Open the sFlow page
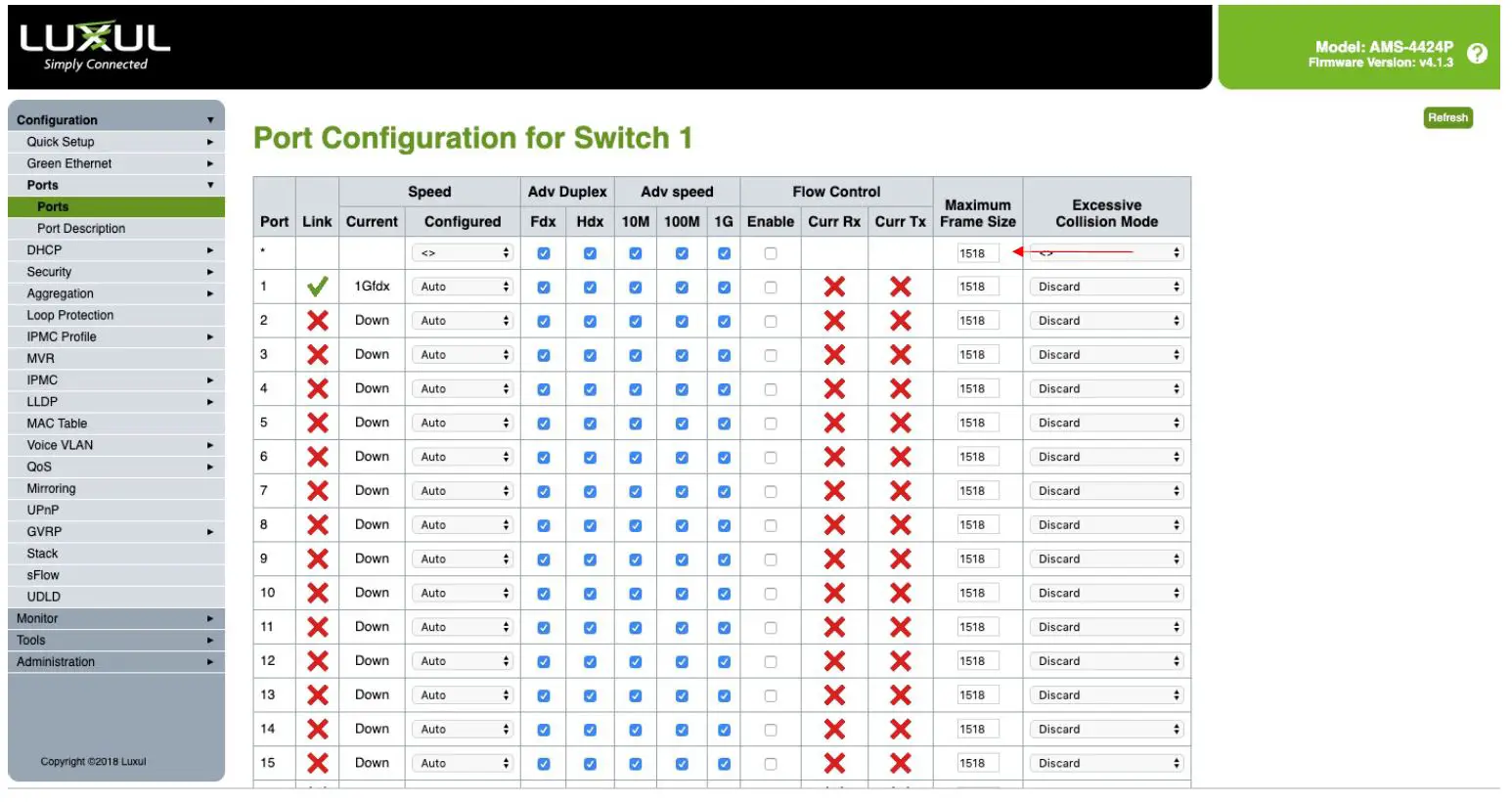 tap(116, 575)
